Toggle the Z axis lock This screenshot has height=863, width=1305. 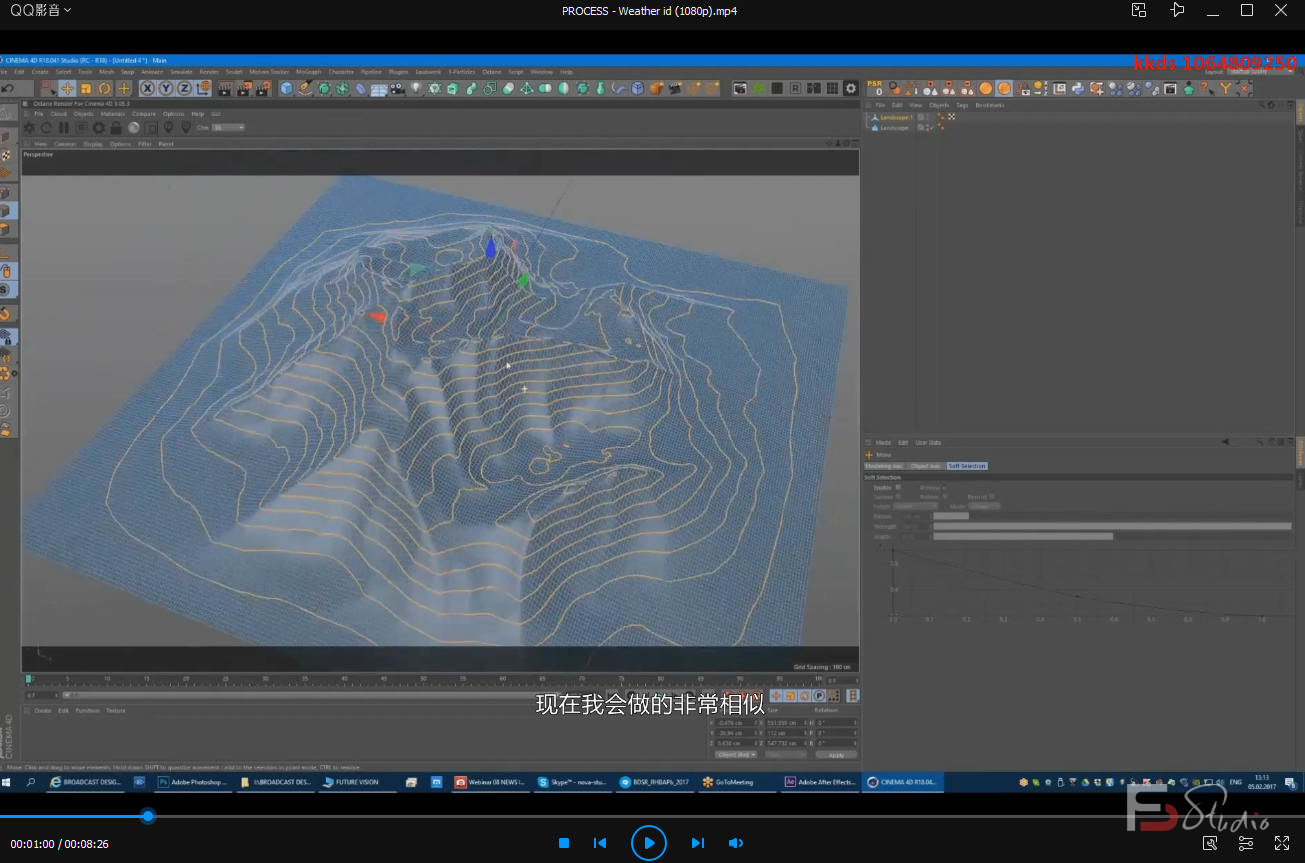pyautogui.click(x=184, y=88)
